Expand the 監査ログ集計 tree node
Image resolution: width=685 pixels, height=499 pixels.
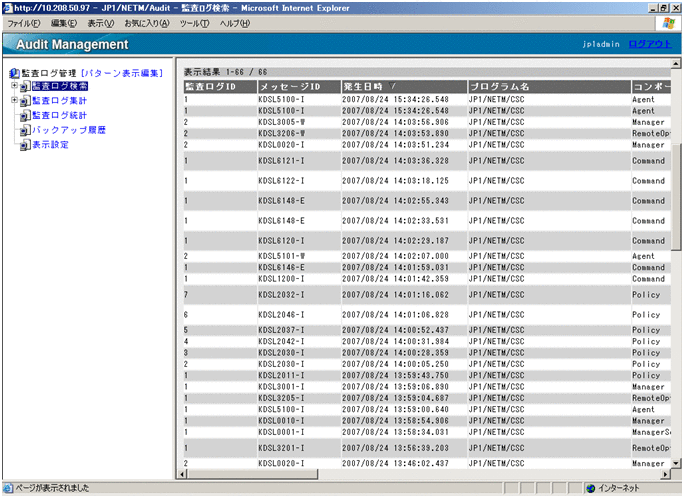14,101
